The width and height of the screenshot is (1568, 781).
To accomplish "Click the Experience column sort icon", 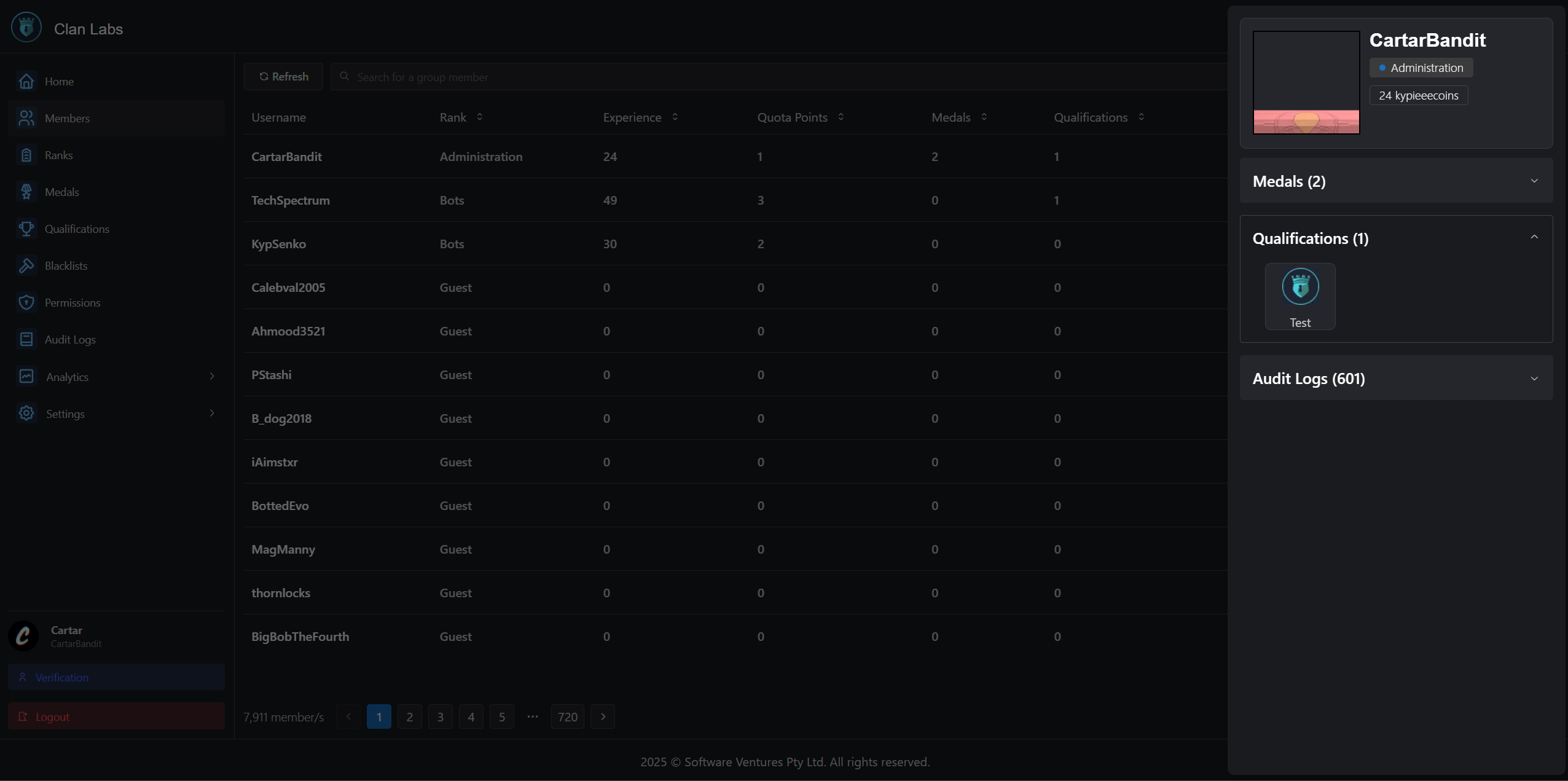I will pos(675,118).
